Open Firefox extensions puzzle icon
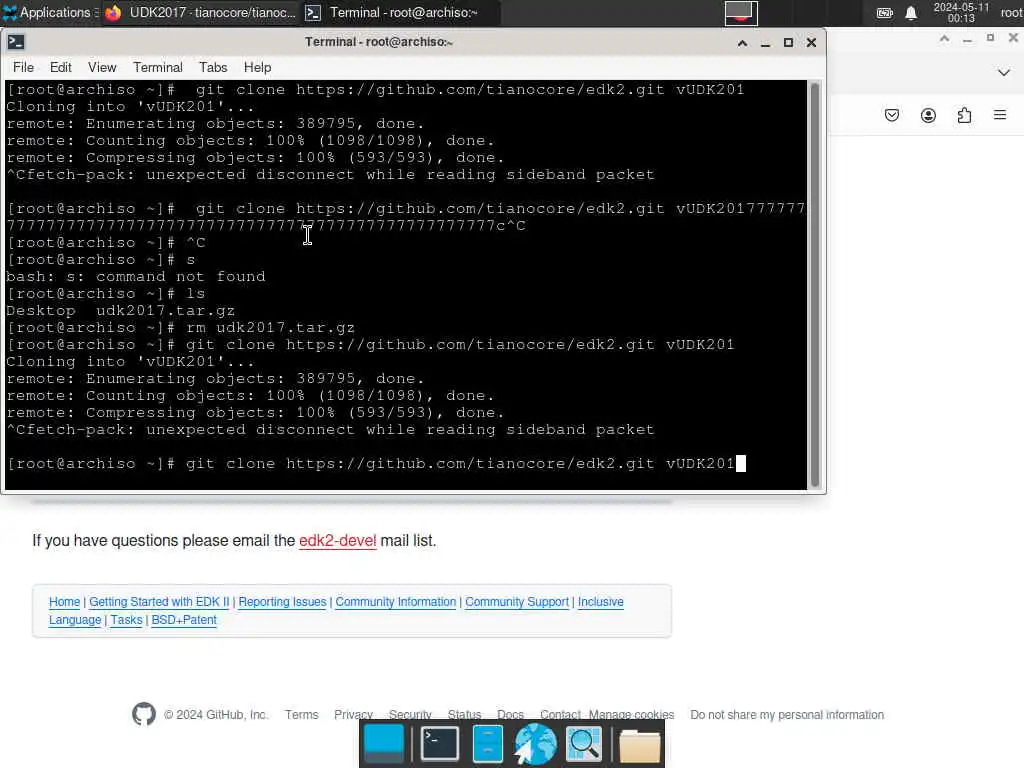 point(964,116)
